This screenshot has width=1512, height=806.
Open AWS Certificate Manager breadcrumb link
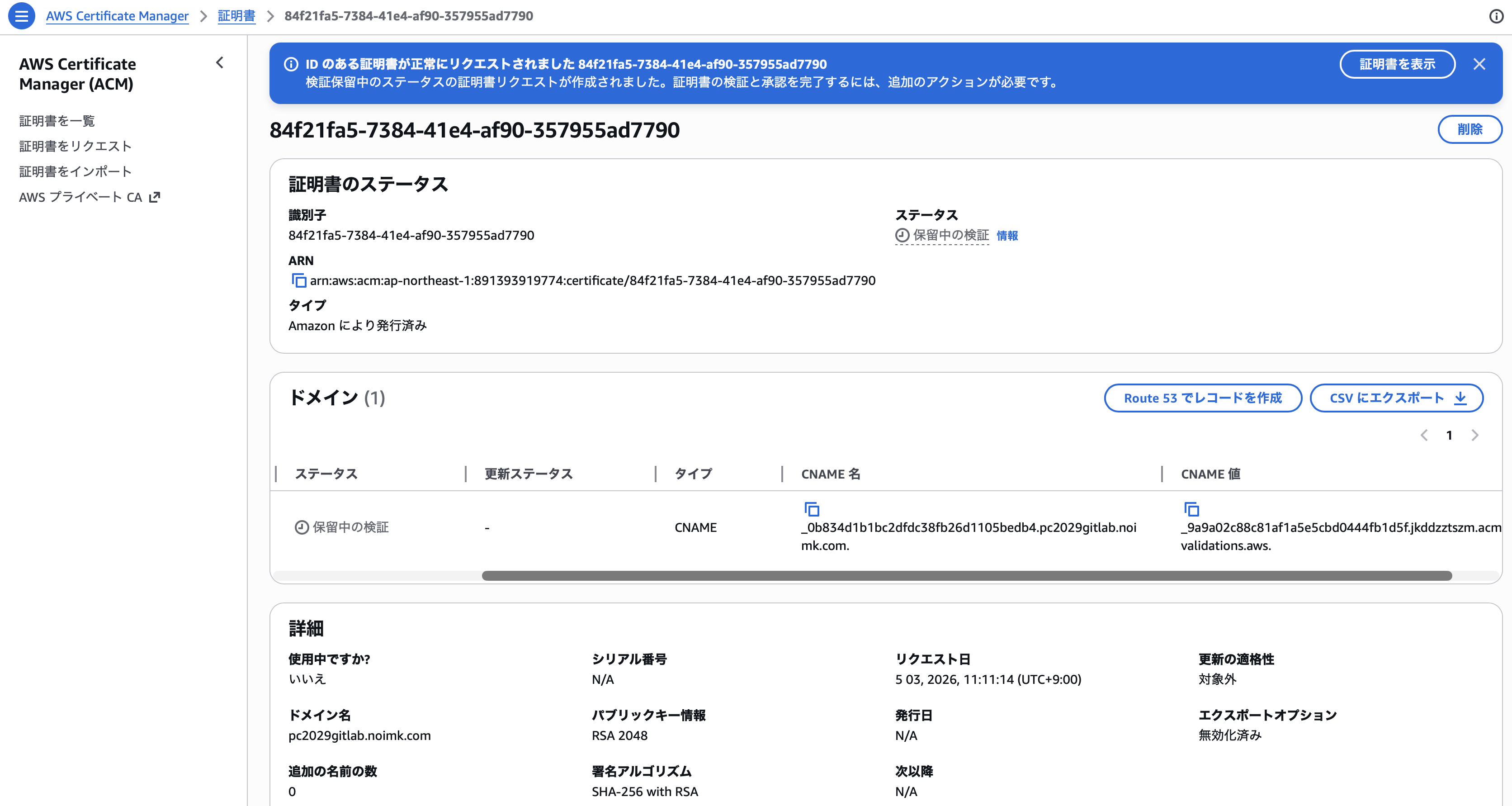click(x=118, y=16)
